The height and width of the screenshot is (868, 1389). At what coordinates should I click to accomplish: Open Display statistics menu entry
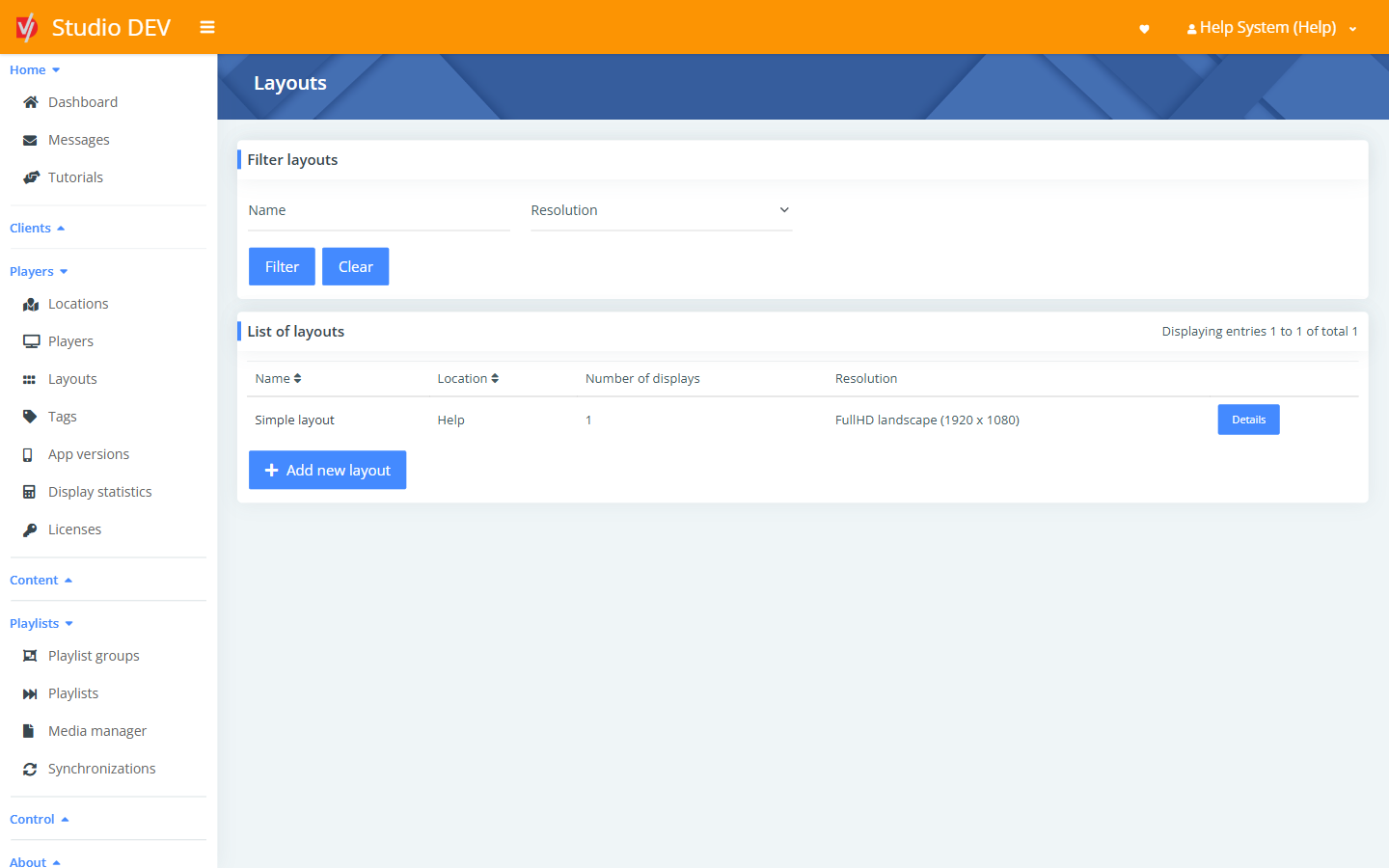(100, 492)
